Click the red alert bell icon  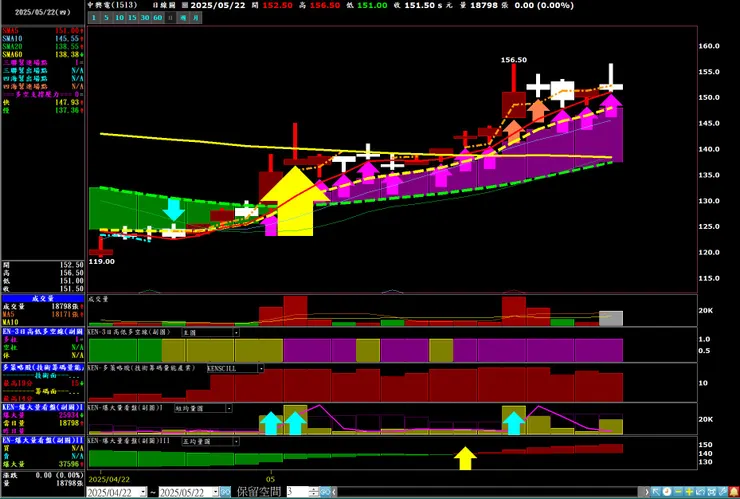tap(734, 492)
